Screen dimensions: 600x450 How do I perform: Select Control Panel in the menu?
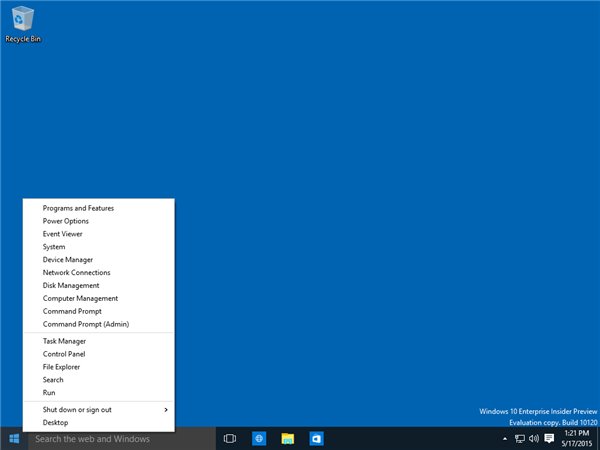pyautogui.click(x=64, y=354)
